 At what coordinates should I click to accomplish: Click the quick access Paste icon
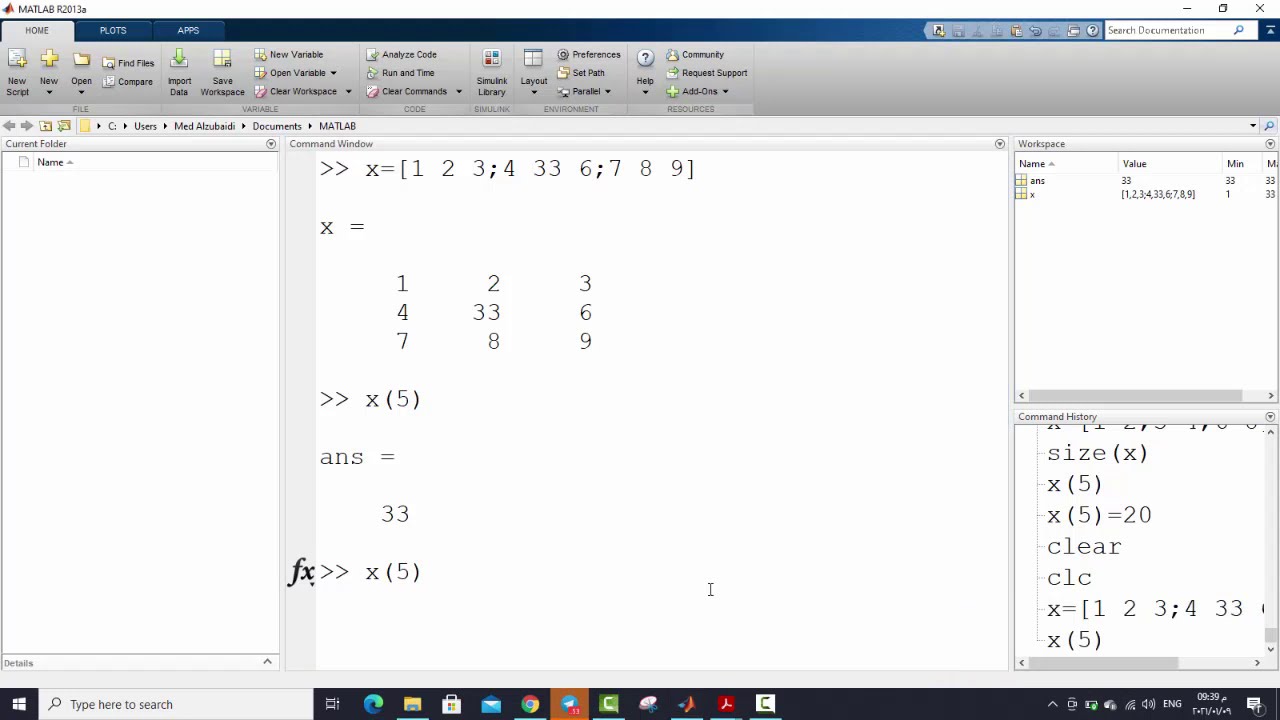pos(1016,31)
